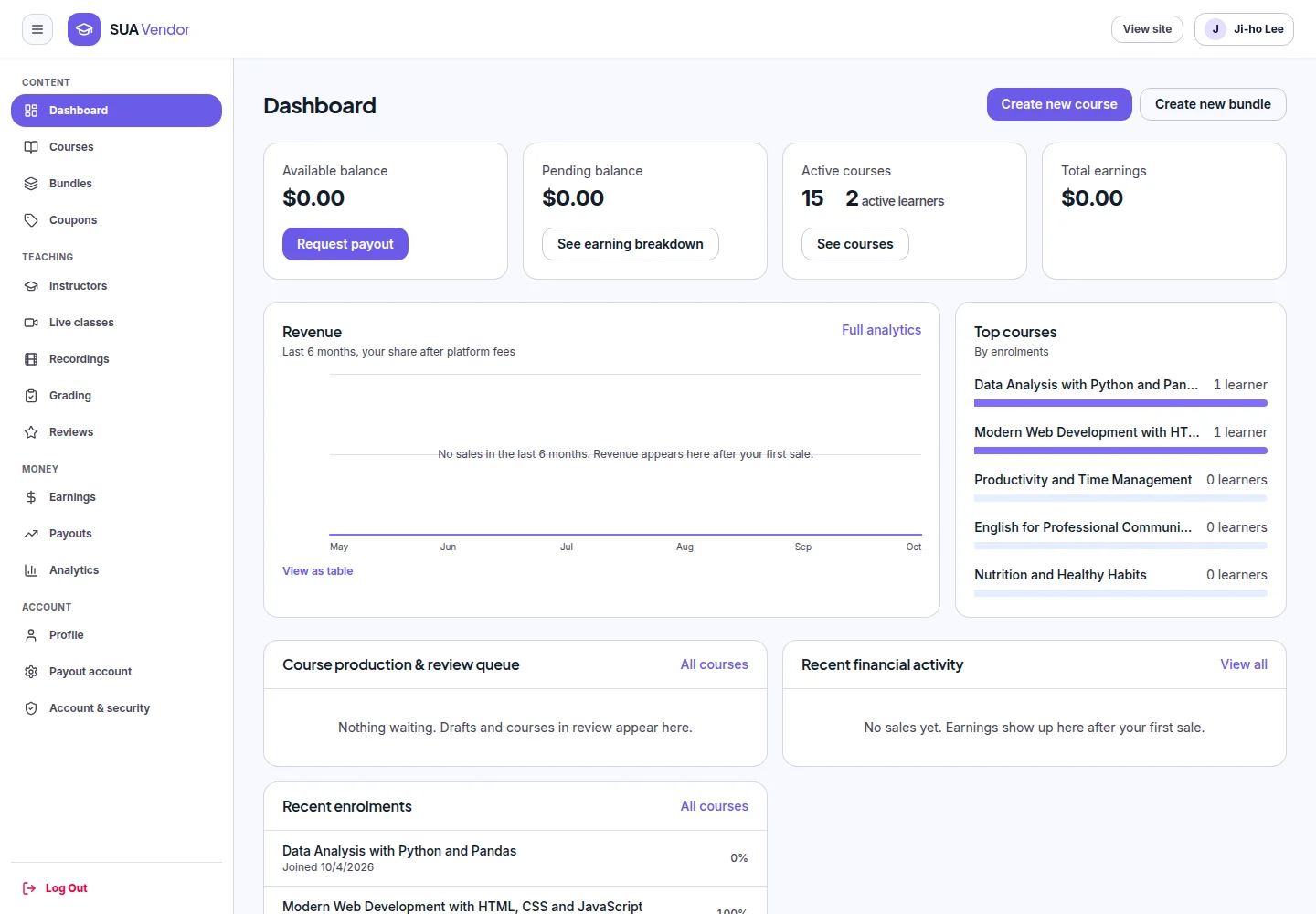Click View all in Recent financial activity
Image resolution: width=1316 pixels, height=914 pixels.
pos(1244,664)
